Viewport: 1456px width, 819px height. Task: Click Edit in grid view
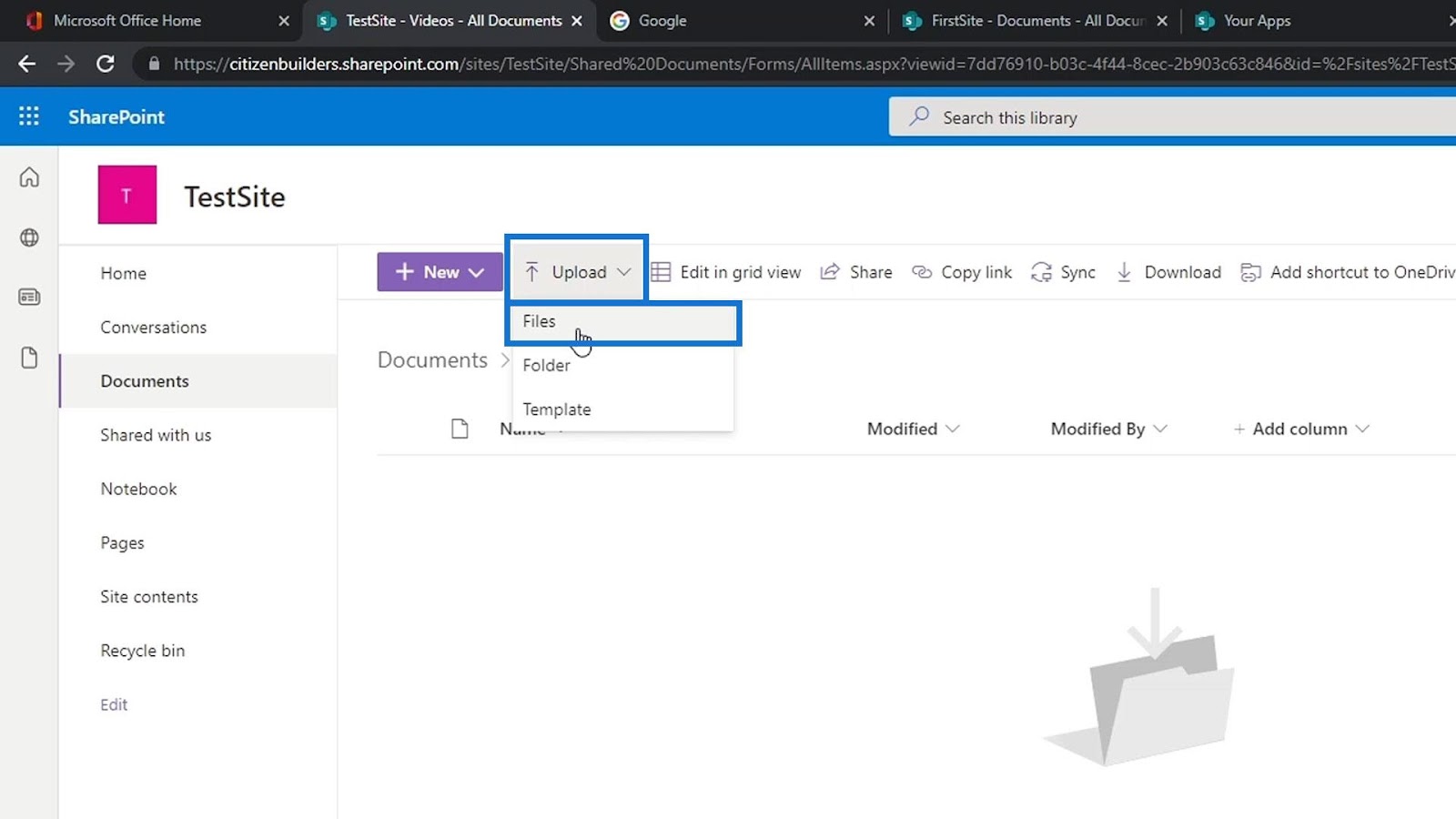(x=726, y=272)
